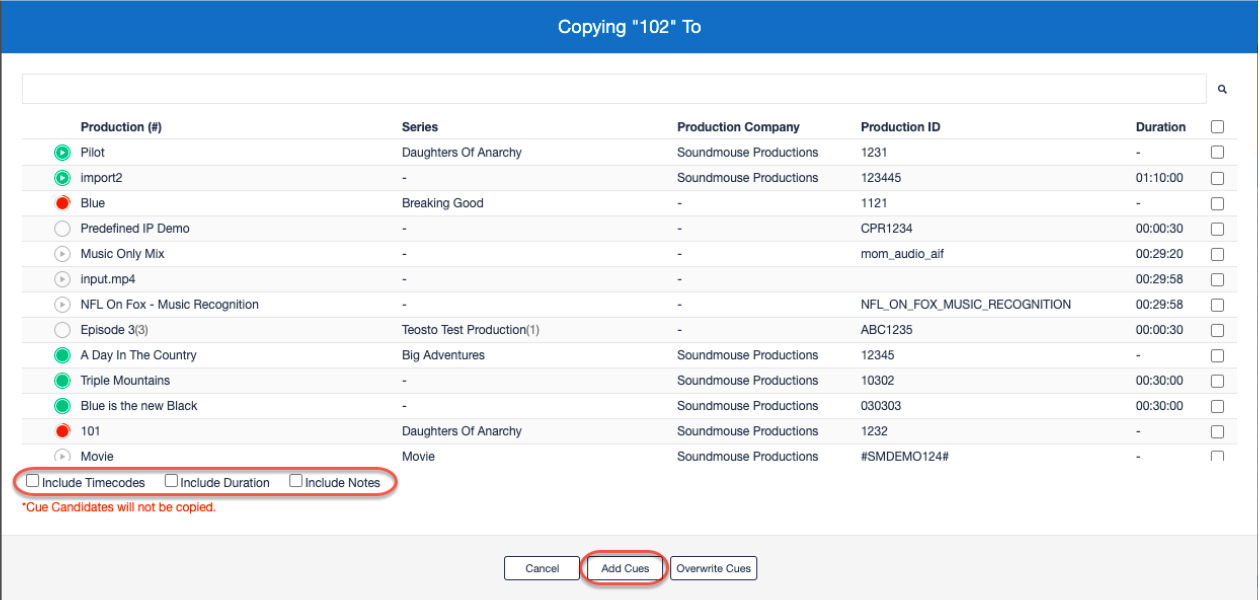Click the green play icon beside Pilot
Viewport: 1260px width, 605px height.
pyautogui.click(x=62, y=153)
